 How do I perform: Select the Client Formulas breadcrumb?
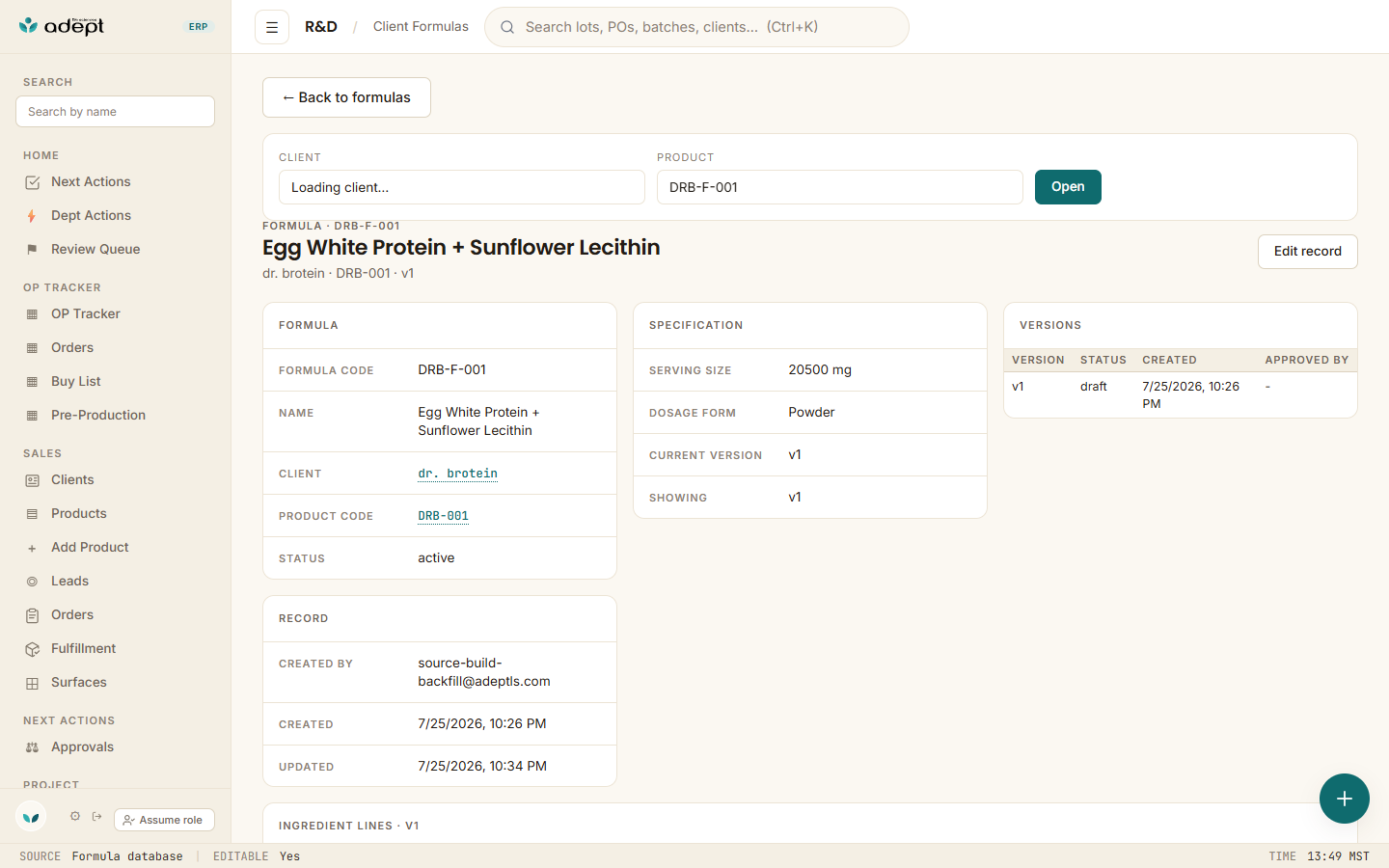(421, 27)
